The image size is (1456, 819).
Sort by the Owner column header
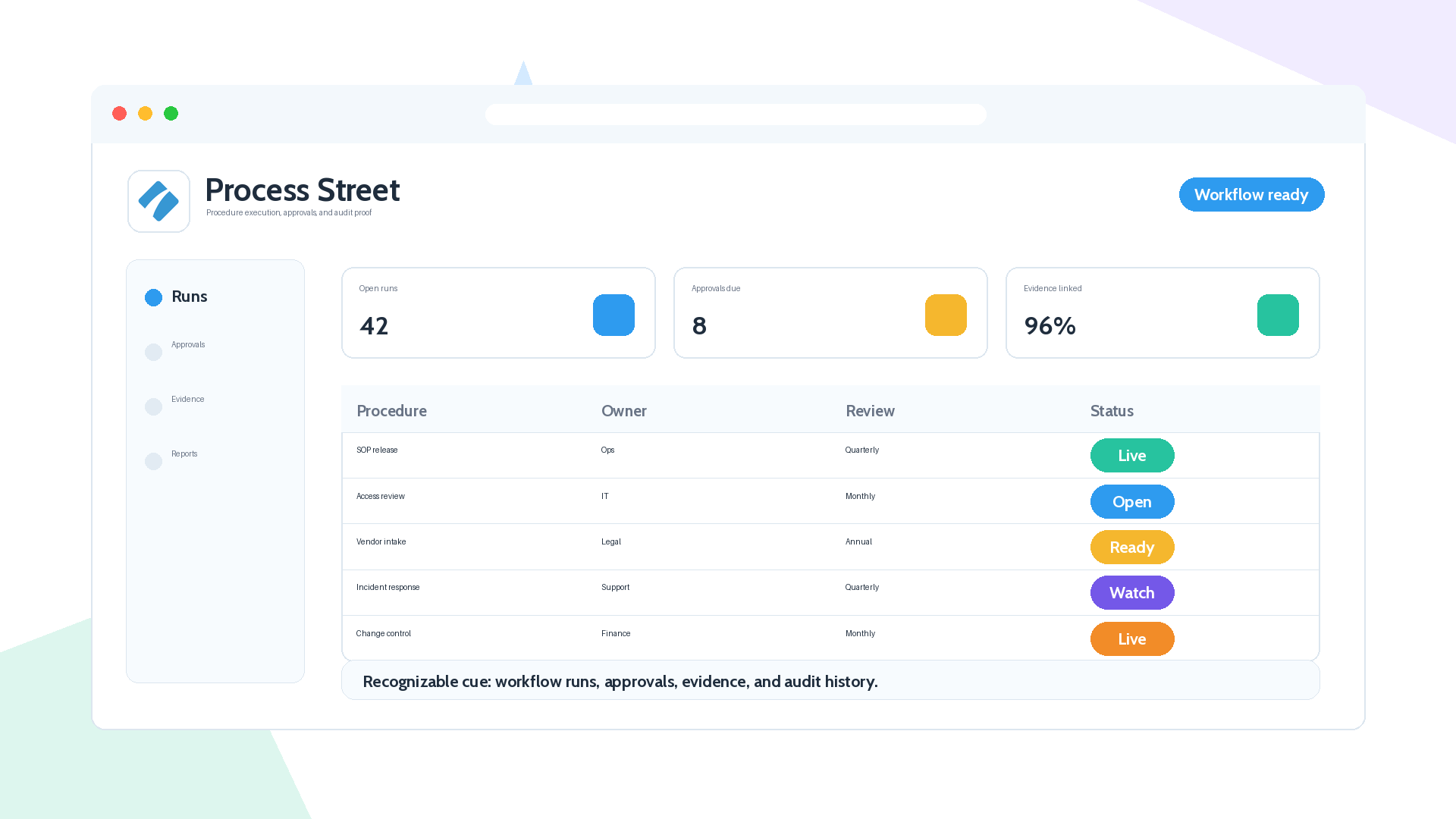click(624, 411)
